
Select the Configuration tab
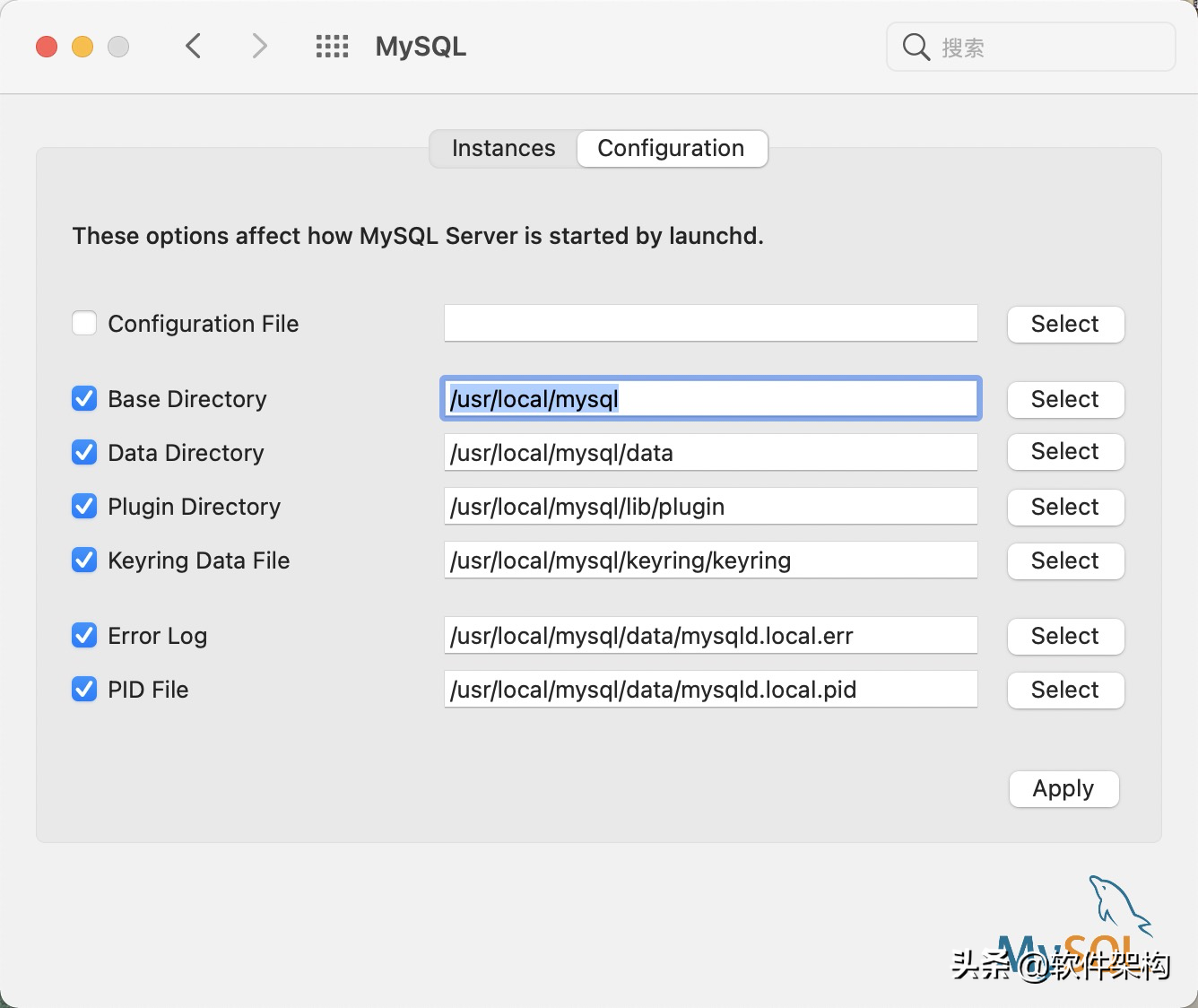click(x=672, y=148)
